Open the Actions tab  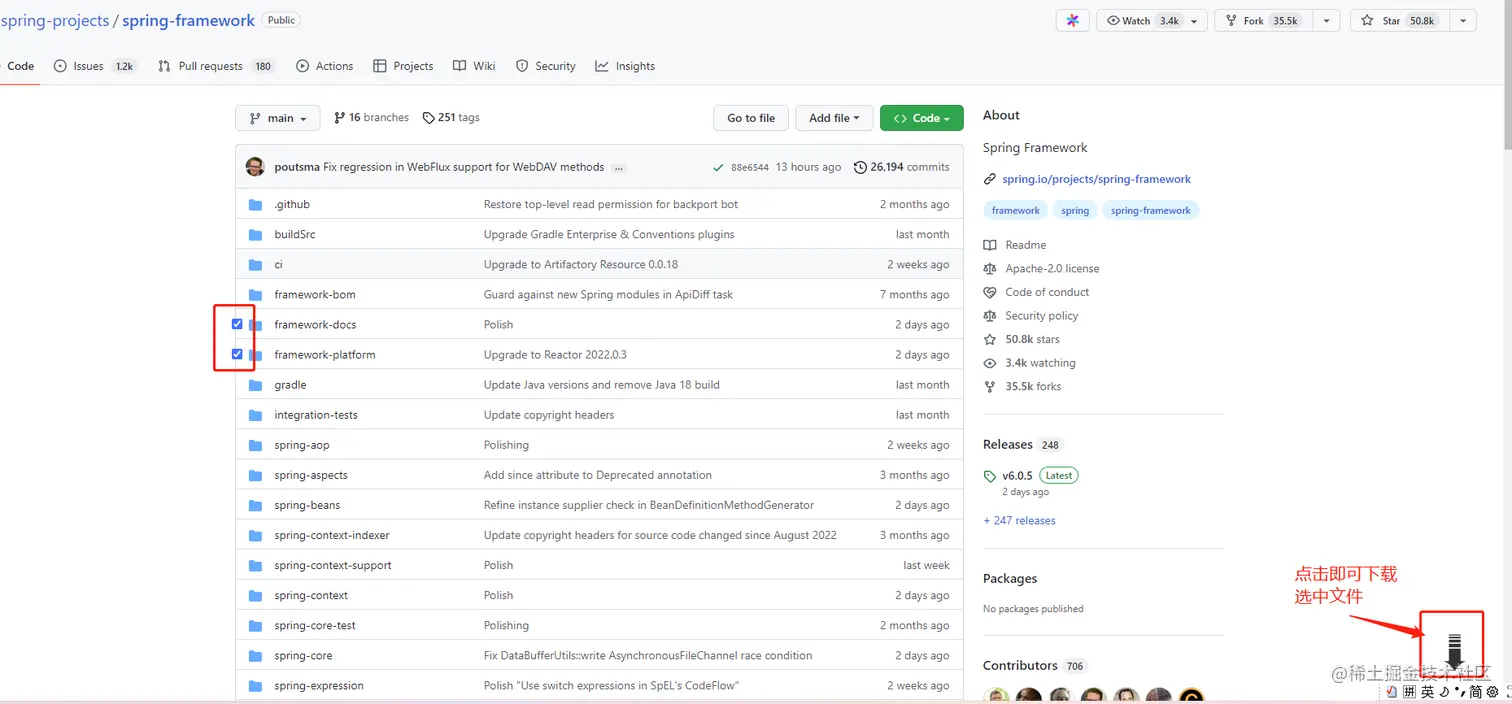325,66
